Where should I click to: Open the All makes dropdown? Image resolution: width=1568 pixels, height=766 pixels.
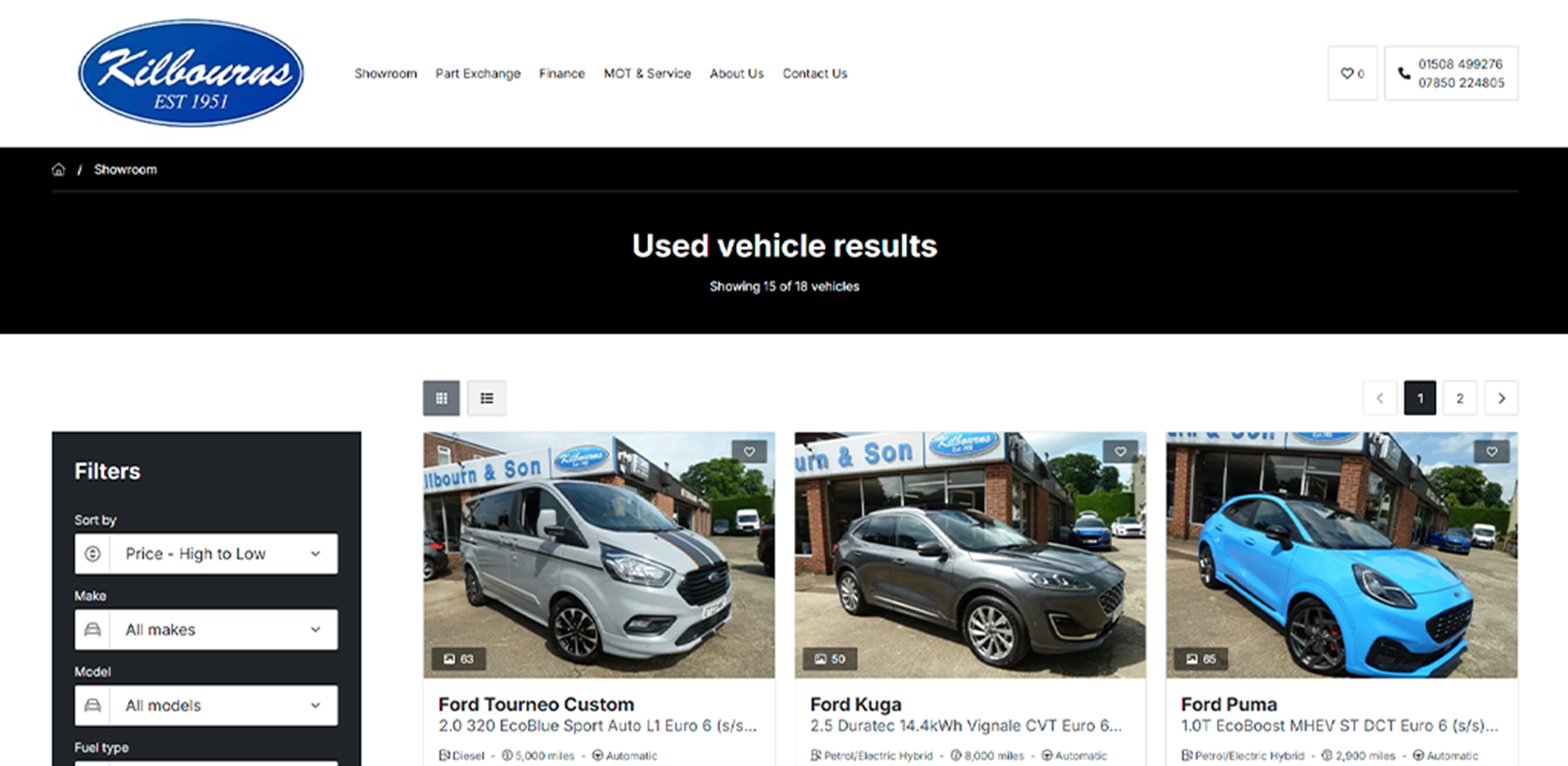206,629
